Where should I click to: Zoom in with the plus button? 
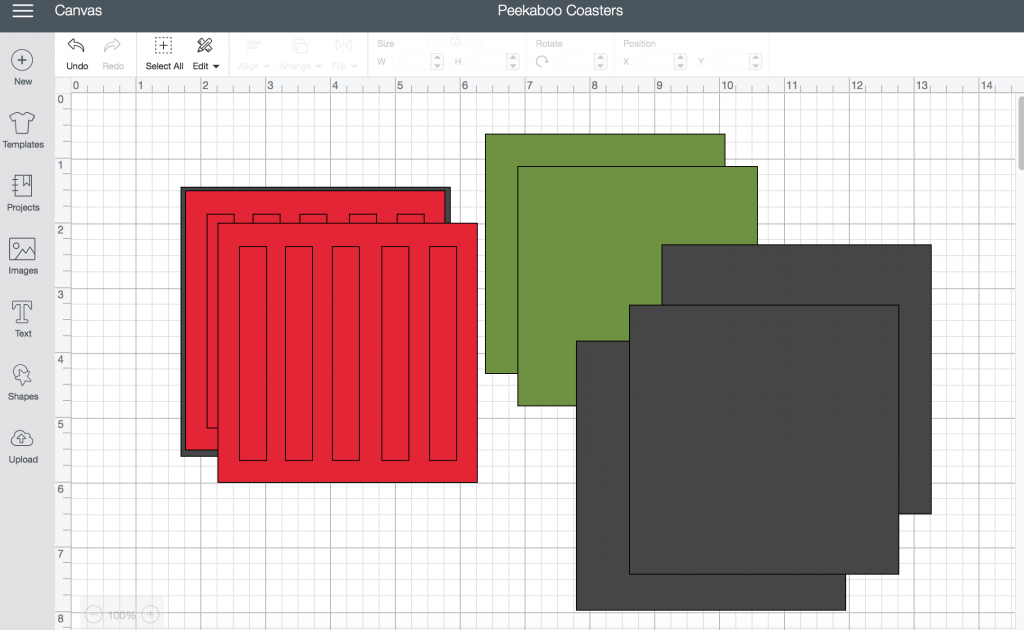point(150,614)
